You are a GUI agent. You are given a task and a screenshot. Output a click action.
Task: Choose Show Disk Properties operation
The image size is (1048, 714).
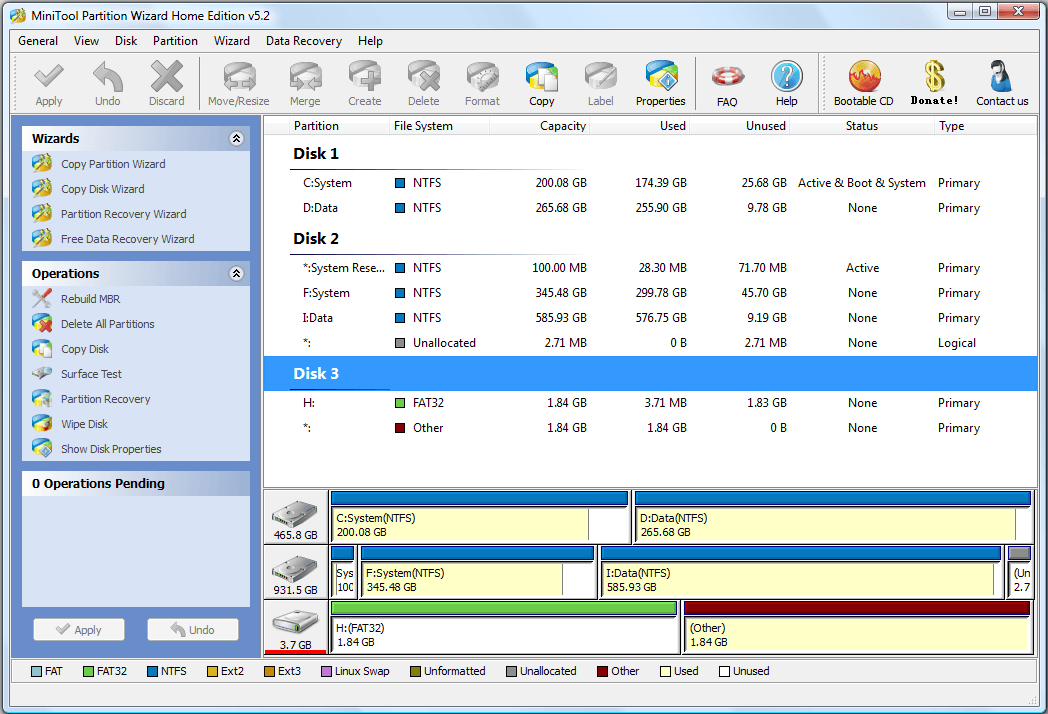tap(111, 449)
